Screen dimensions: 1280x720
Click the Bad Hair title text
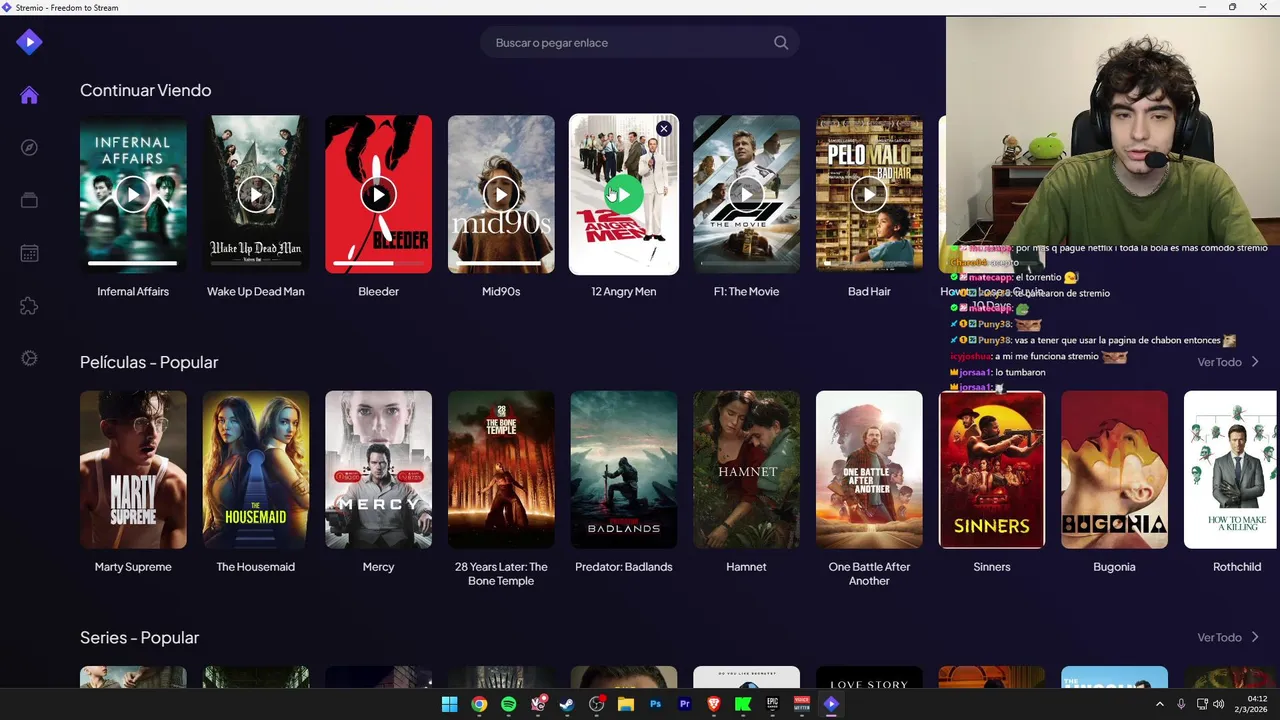(x=869, y=291)
